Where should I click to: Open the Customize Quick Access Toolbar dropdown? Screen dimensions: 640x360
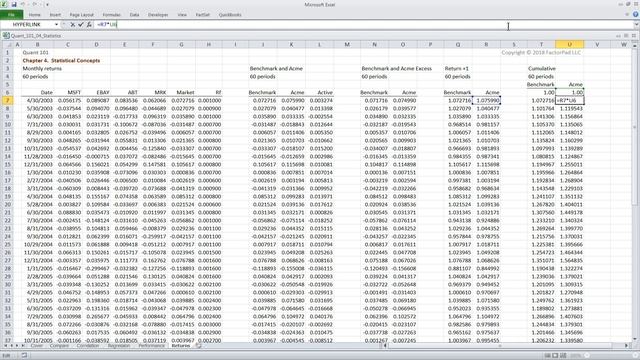(x=47, y=4)
